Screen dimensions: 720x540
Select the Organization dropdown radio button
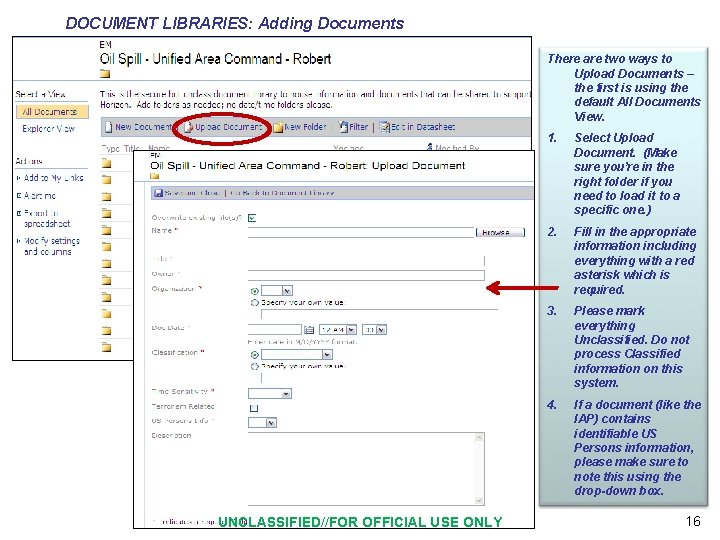pyautogui.click(x=254, y=291)
